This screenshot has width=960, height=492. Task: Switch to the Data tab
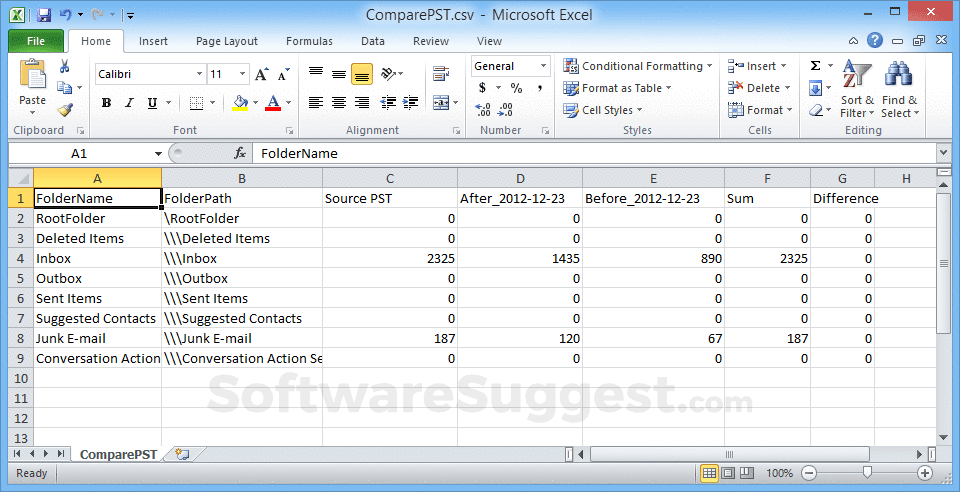coord(373,41)
